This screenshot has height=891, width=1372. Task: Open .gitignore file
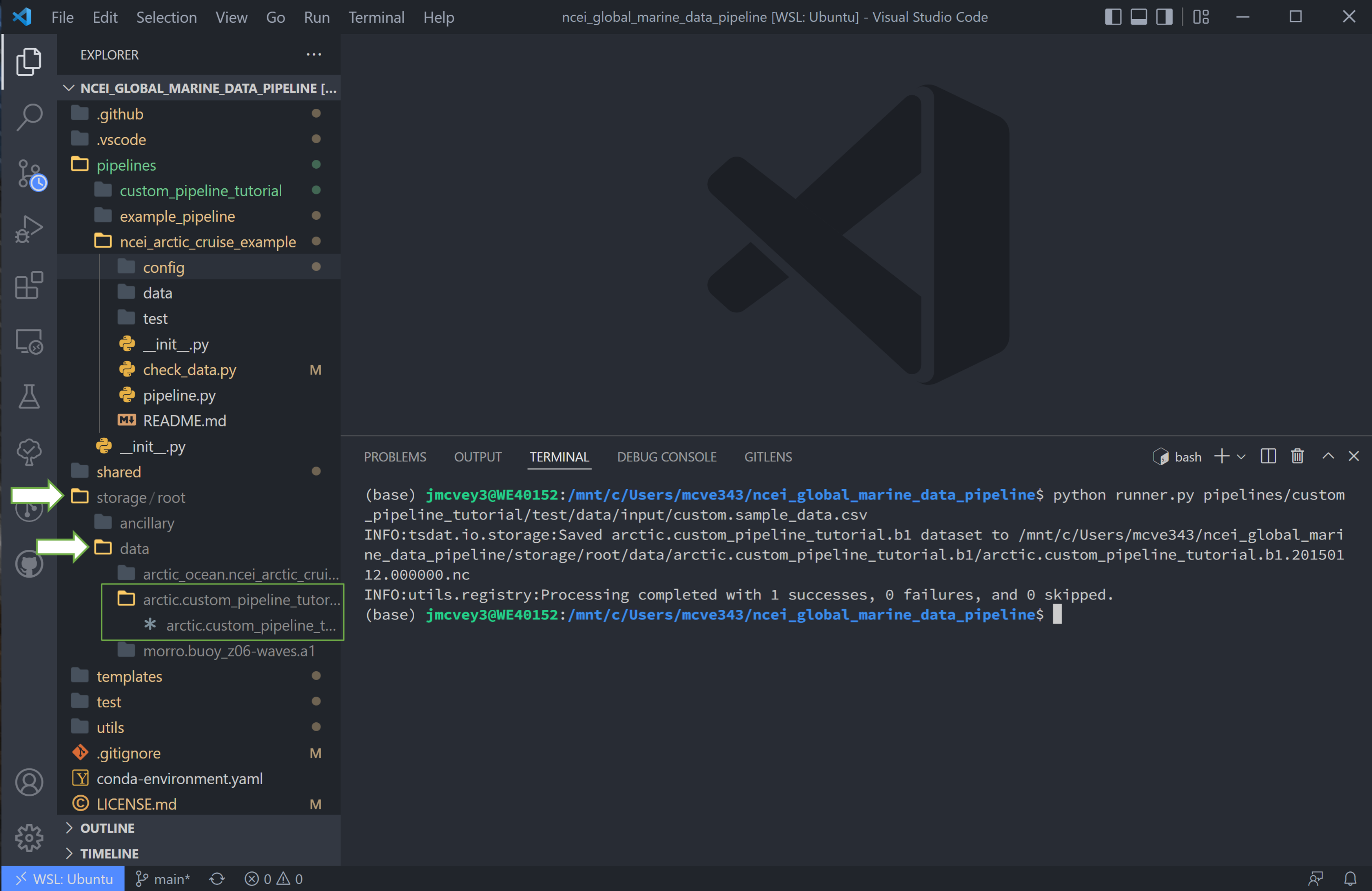click(199, 753)
